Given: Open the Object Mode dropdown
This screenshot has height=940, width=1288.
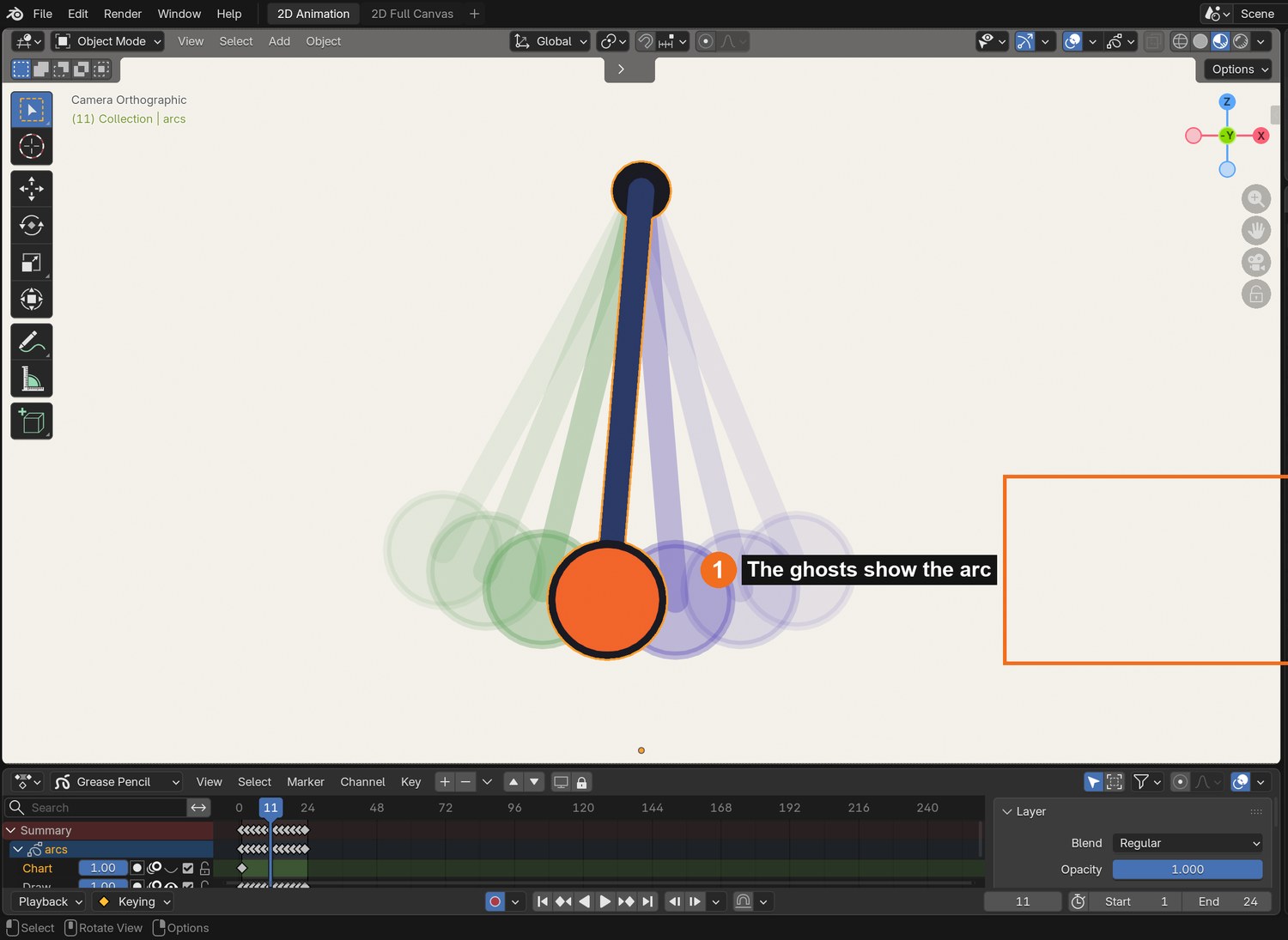Looking at the screenshot, I should click(107, 41).
